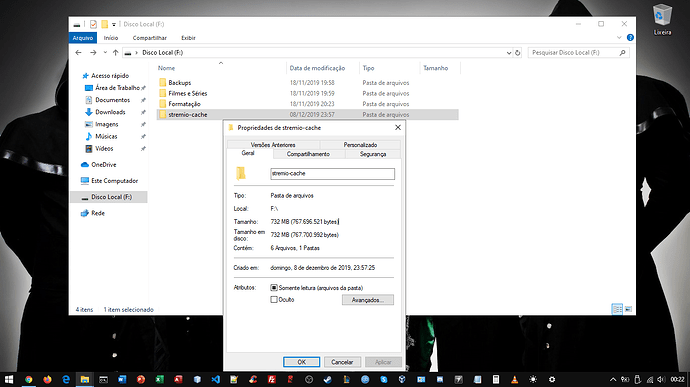Open Microsoft Edge from the taskbar
Image resolution: width=690 pixels, height=387 pixels.
(66, 379)
